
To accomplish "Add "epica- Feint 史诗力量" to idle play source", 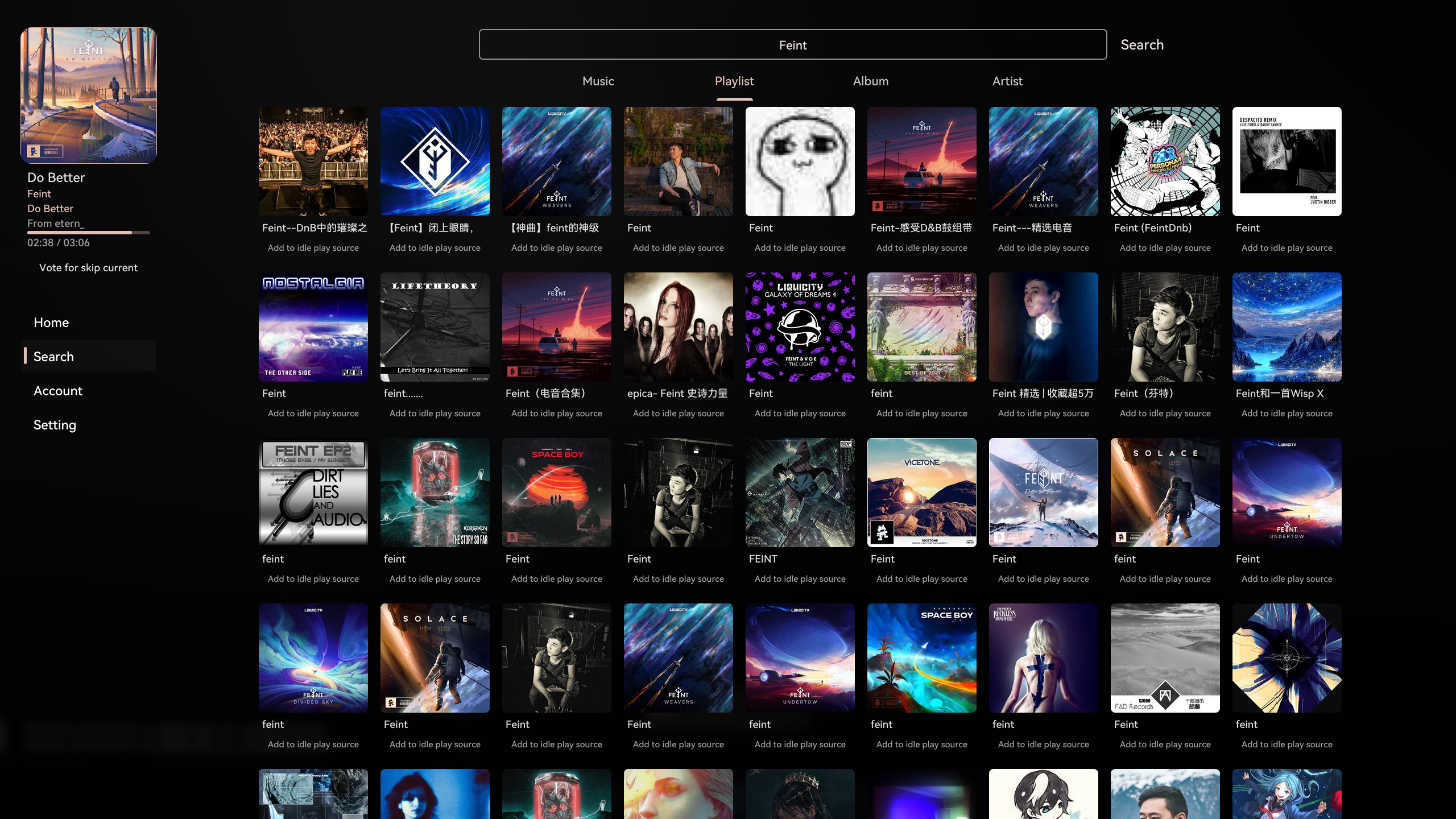I will pos(679,413).
